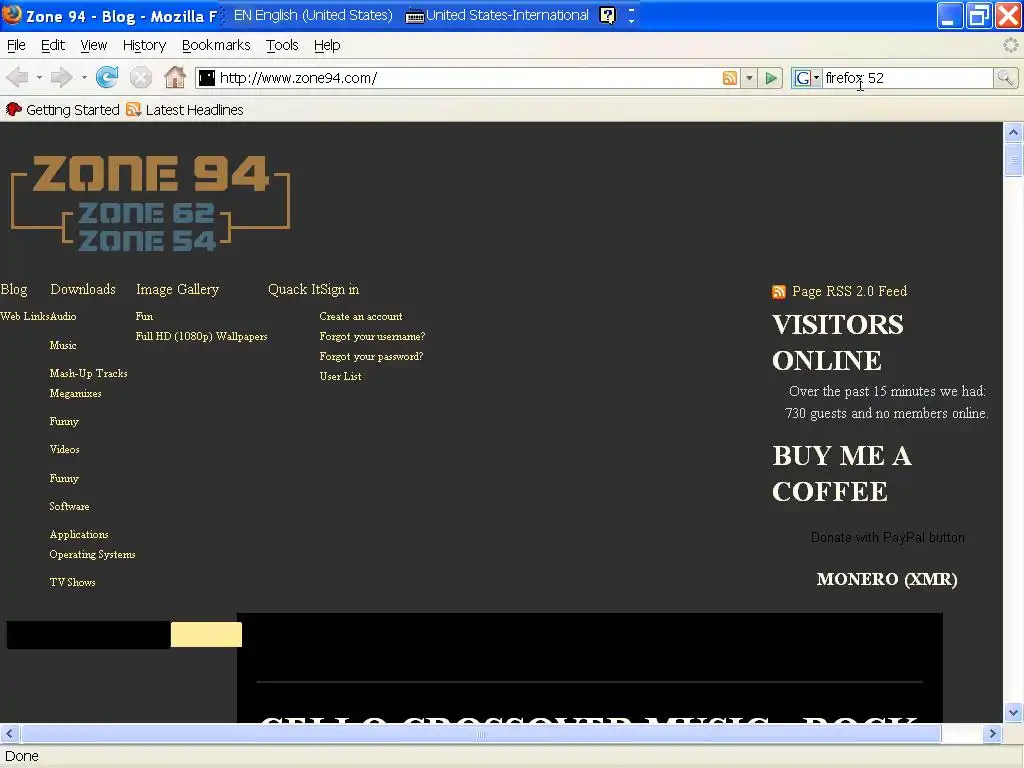This screenshot has height=768, width=1024.
Task: Open the Operating Systems link
Action: pos(92,554)
